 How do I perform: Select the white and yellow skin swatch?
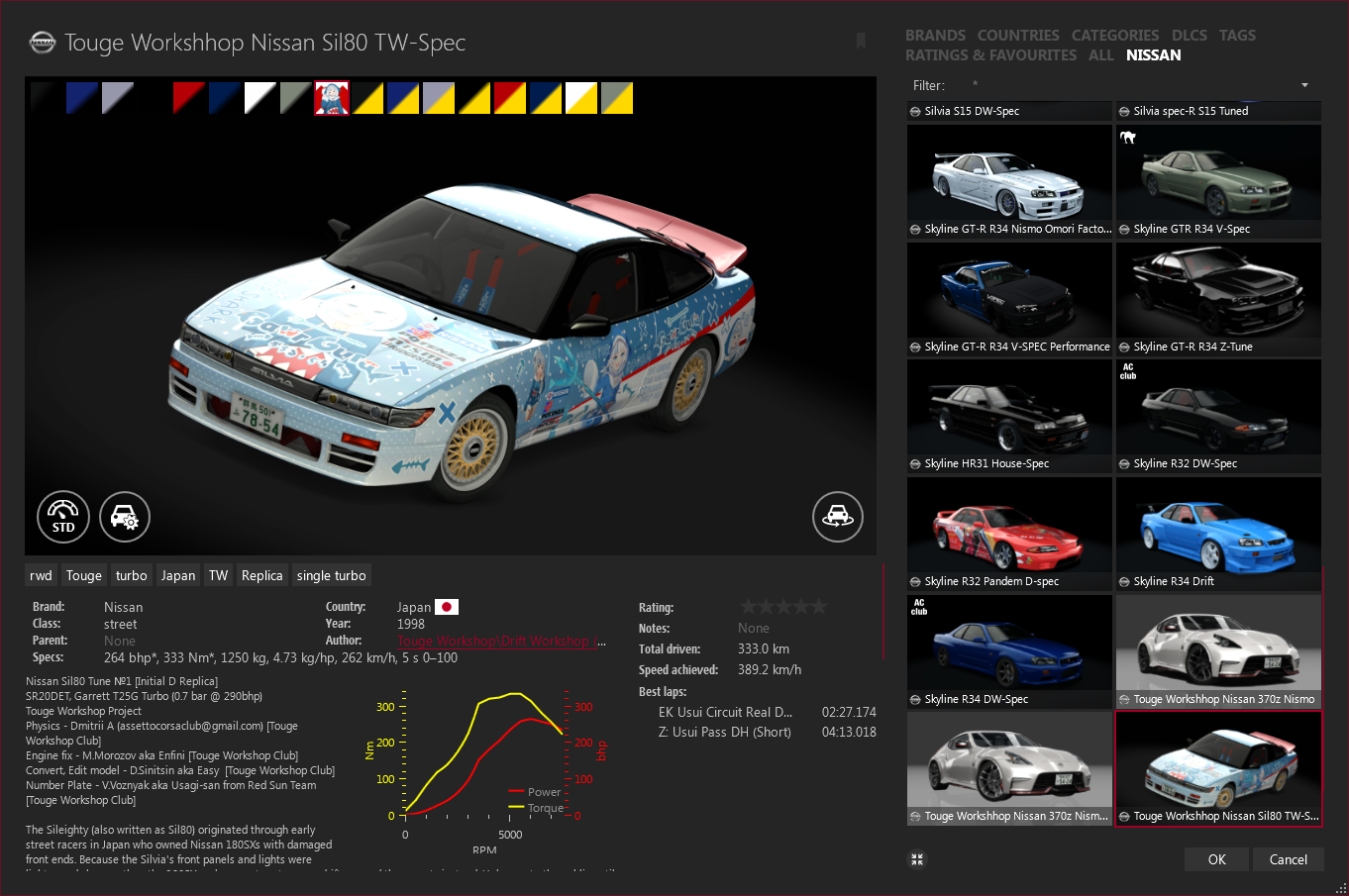coord(581,98)
